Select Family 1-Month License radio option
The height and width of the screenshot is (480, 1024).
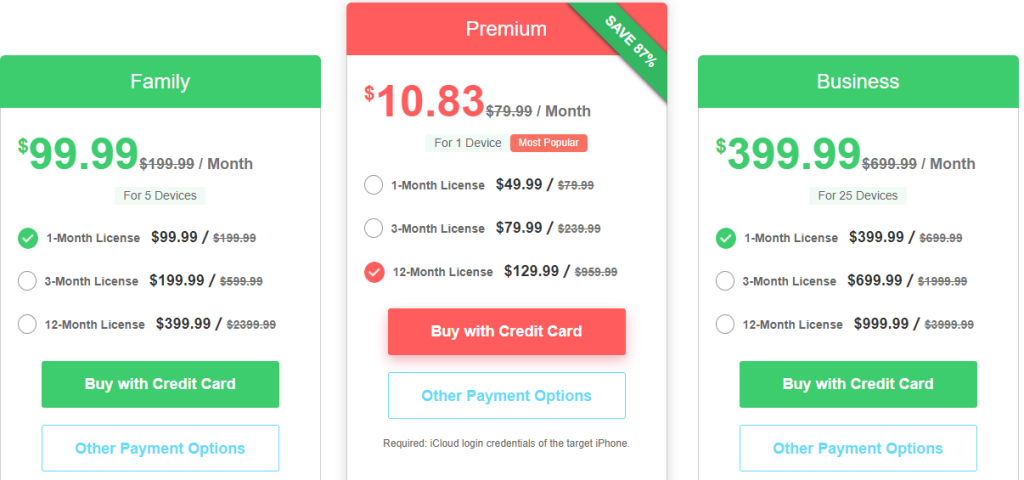pyautogui.click(x=27, y=238)
